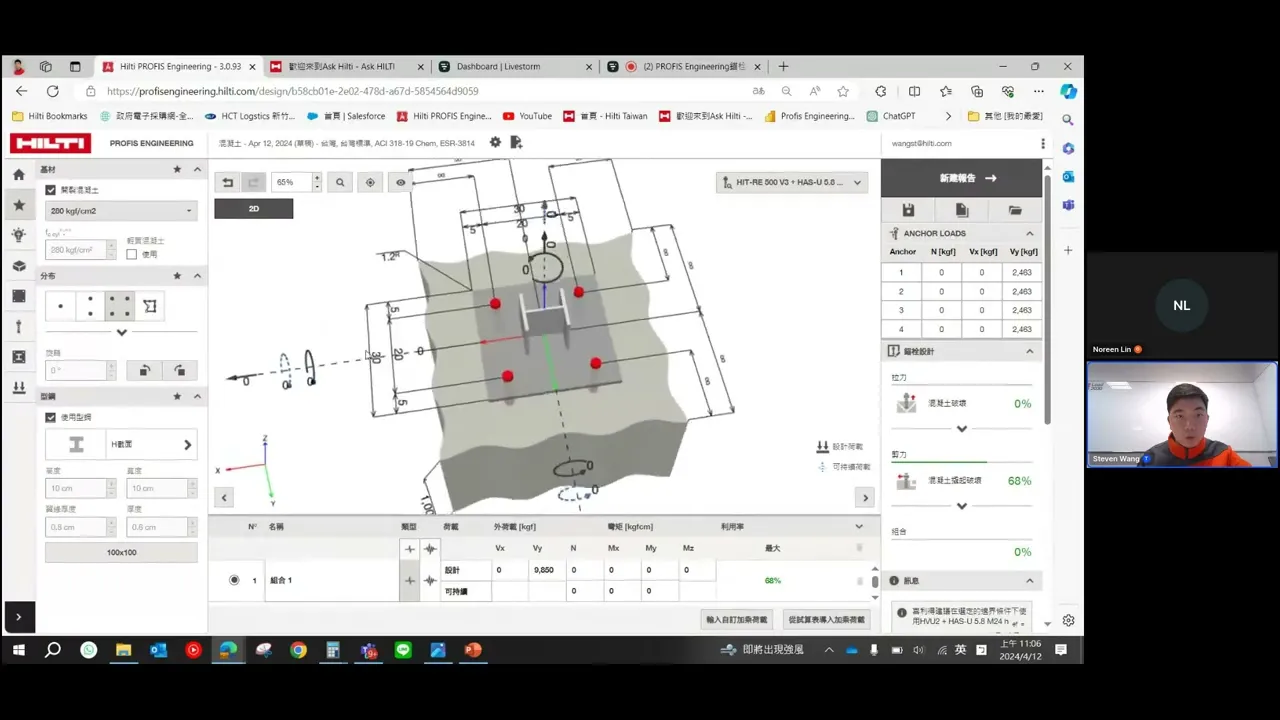1280x720 pixels.
Task: Open the HIT-RE 500 V3 anchor dropdown
Action: [x=791, y=183]
